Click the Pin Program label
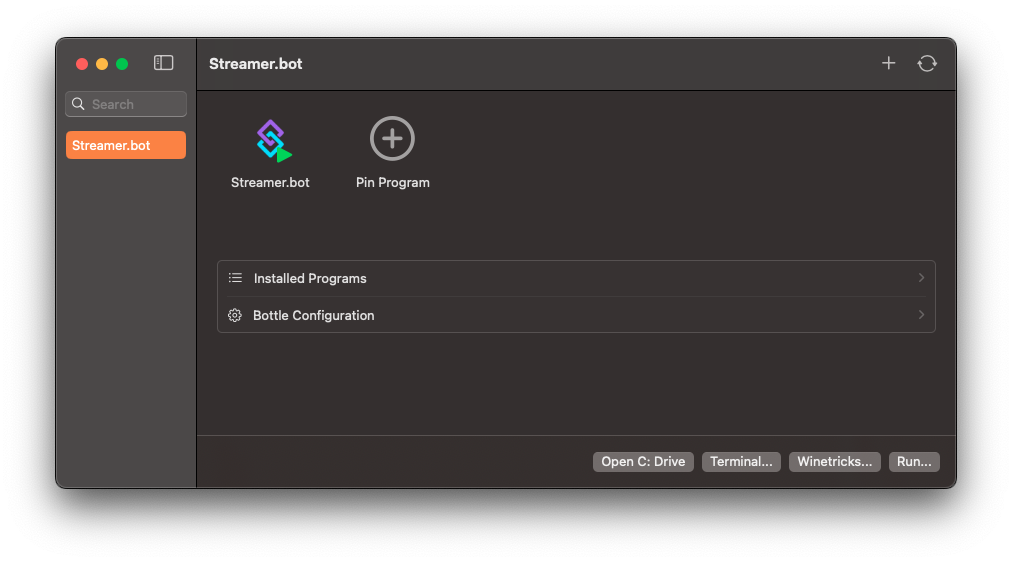This screenshot has height=562, width=1012. [393, 183]
